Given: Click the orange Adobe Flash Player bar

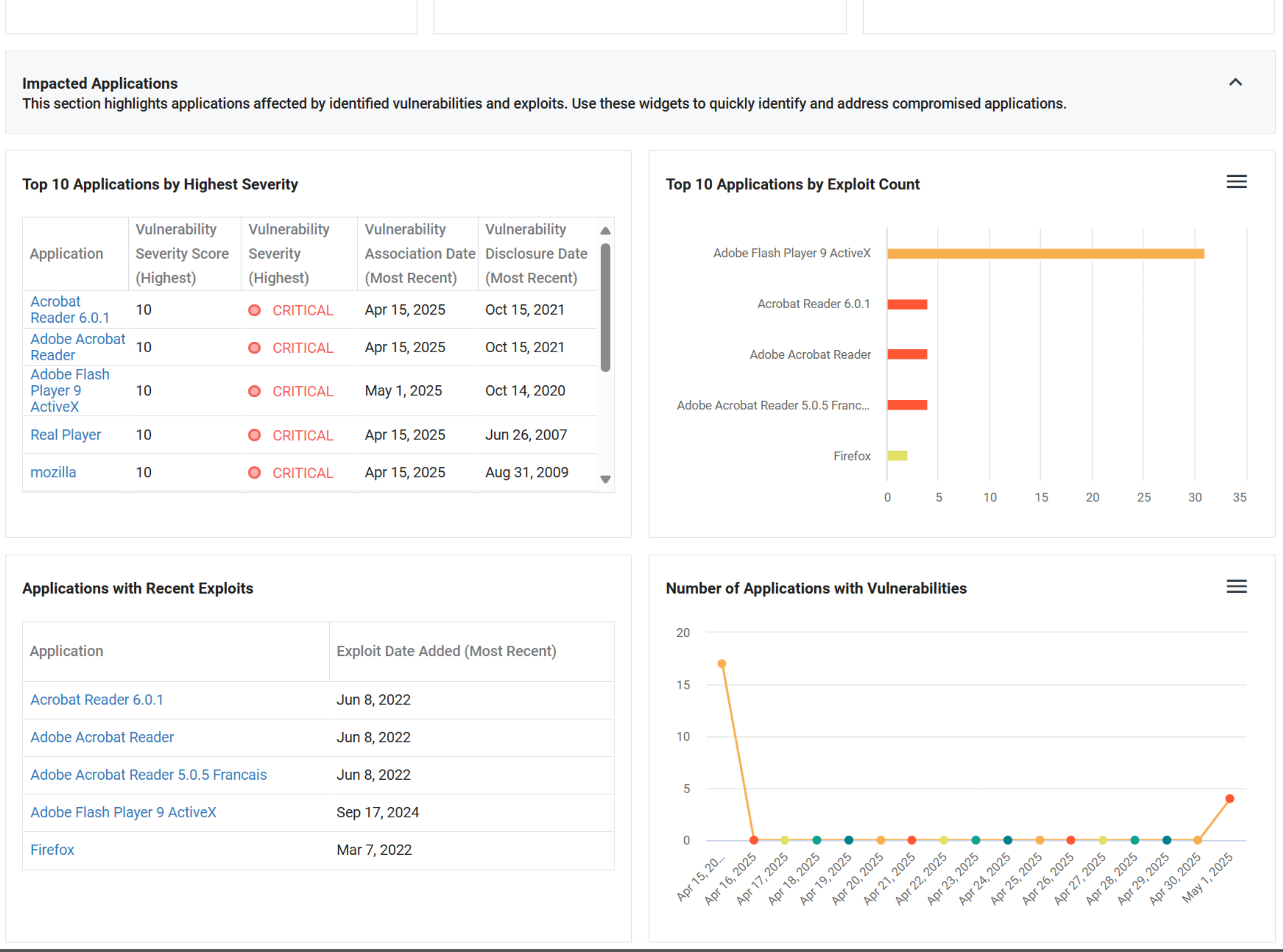Looking at the screenshot, I should click(1044, 254).
